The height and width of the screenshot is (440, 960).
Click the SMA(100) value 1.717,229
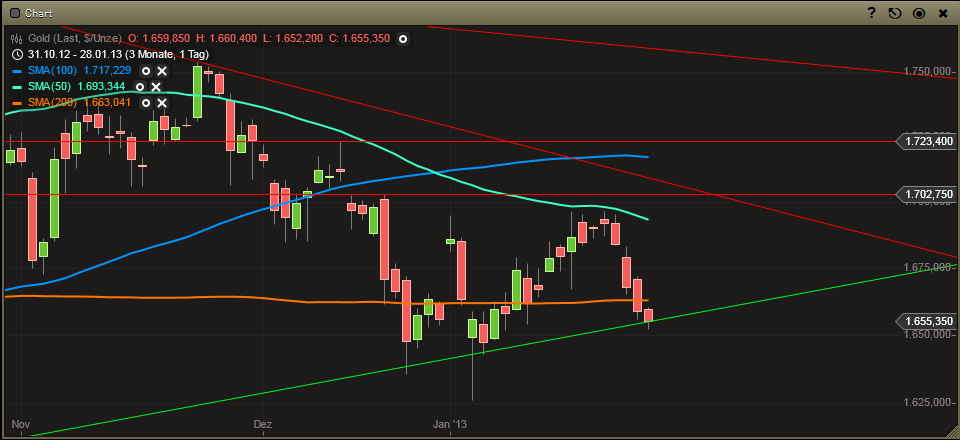[107, 70]
